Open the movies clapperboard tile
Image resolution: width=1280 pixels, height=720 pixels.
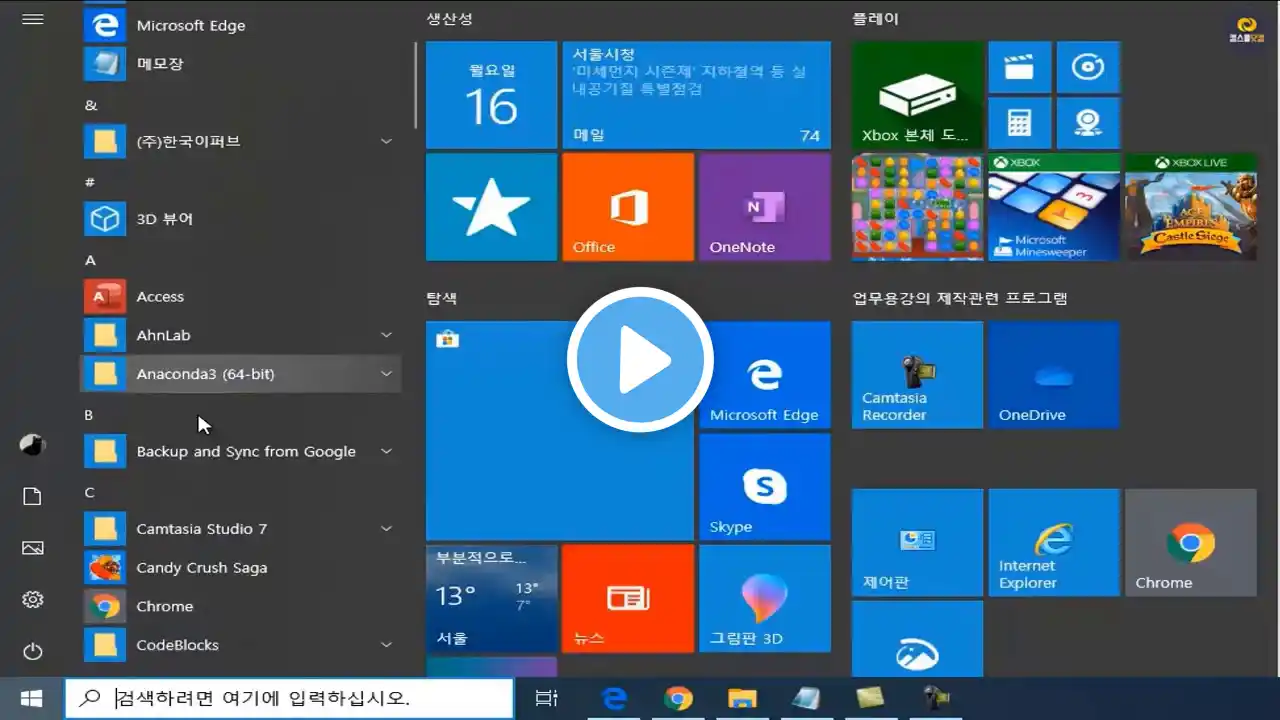tap(1019, 67)
